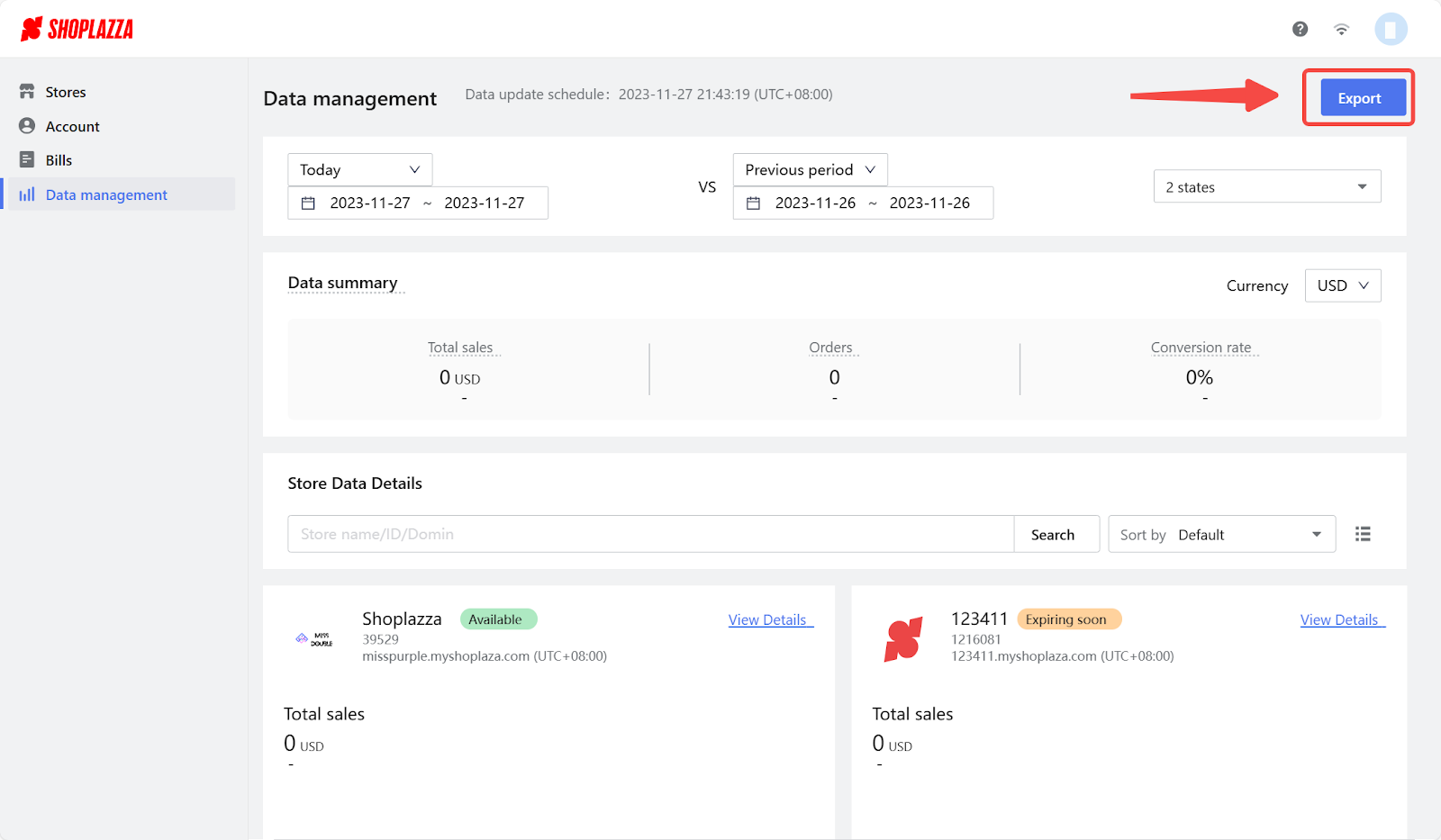
Task: Open the USD currency dropdown
Action: [1343, 285]
